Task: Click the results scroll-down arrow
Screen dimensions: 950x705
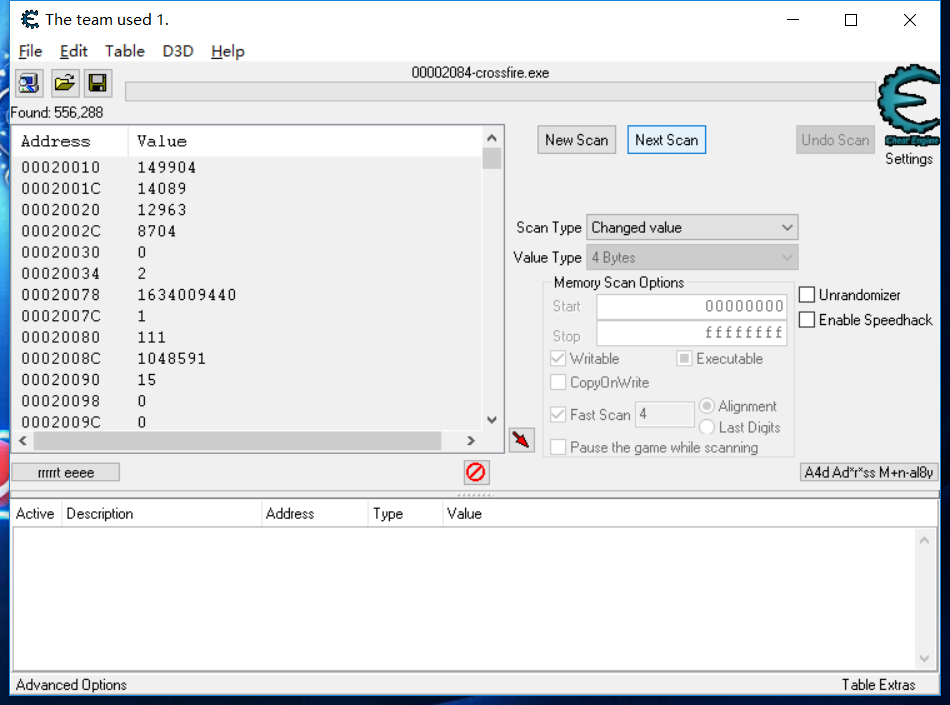Action: pyautogui.click(x=492, y=420)
